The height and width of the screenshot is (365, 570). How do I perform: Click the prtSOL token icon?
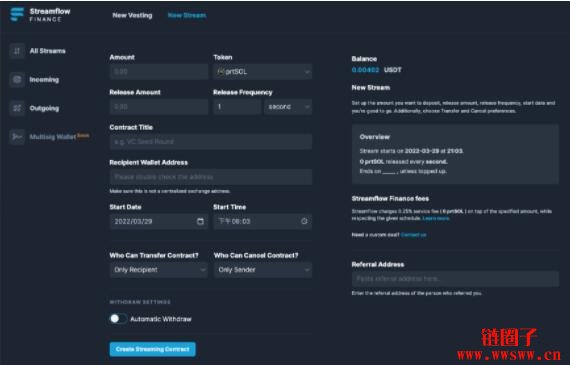(x=221, y=72)
